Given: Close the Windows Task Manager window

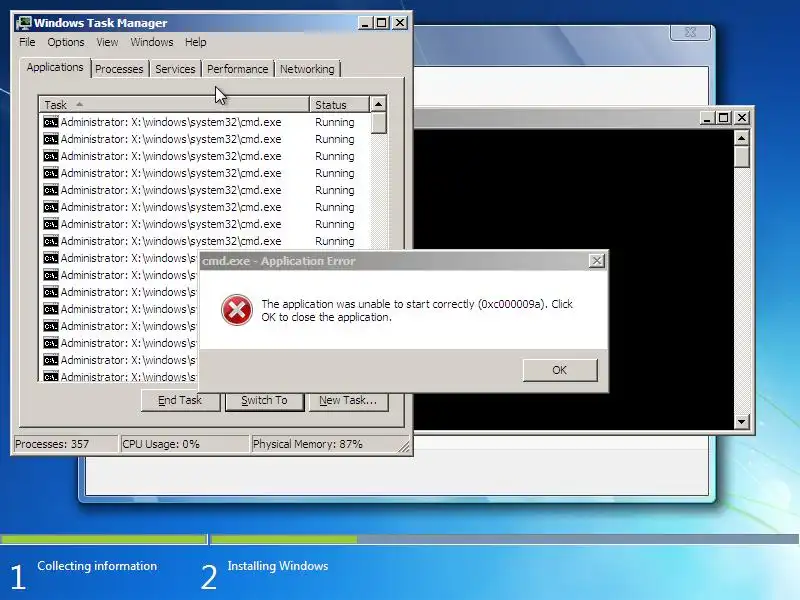Looking at the screenshot, I should coord(400,23).
